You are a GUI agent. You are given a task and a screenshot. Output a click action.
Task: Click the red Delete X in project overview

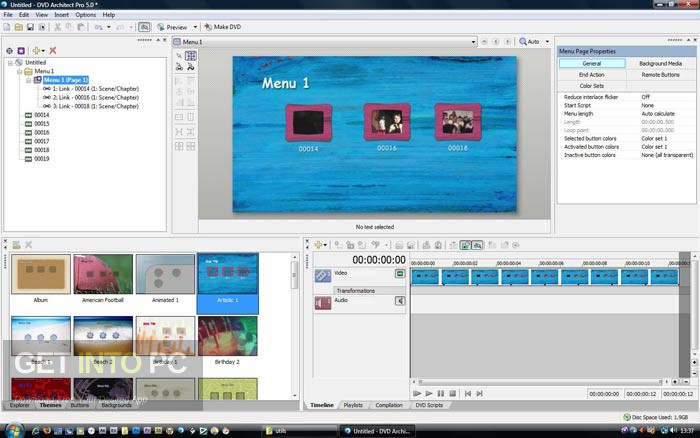[53, 50]
